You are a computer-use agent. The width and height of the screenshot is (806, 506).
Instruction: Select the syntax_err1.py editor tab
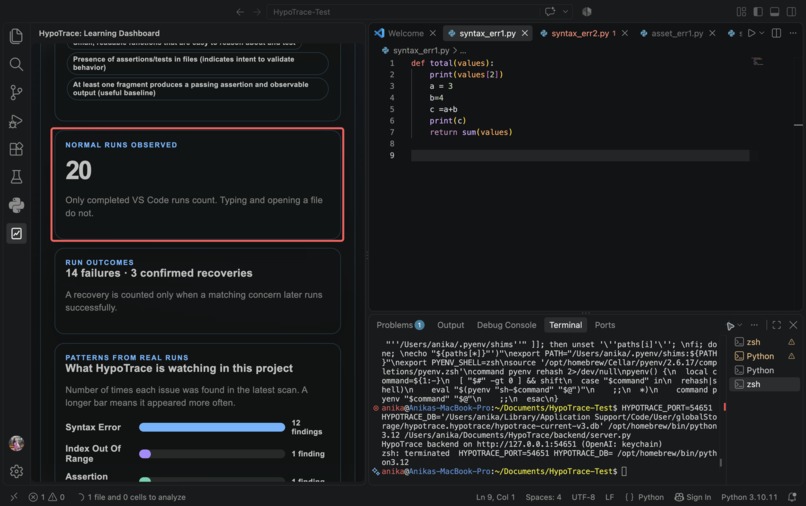tap(487, 33)
